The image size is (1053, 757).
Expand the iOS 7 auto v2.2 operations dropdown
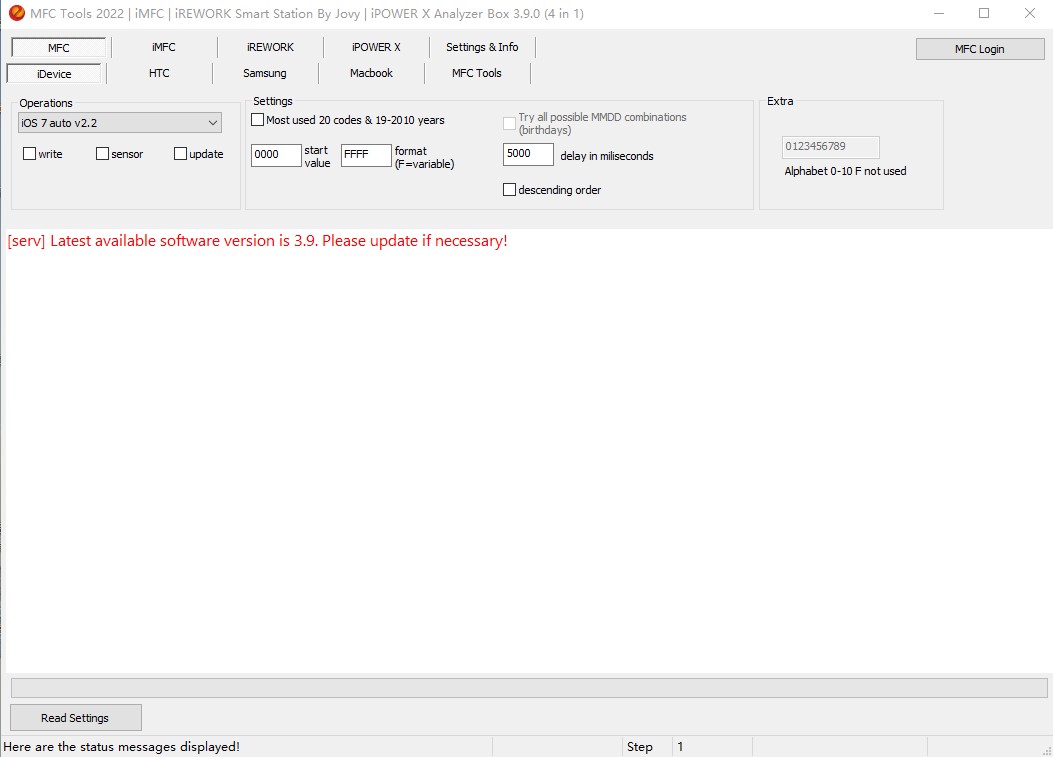point(120,123)
